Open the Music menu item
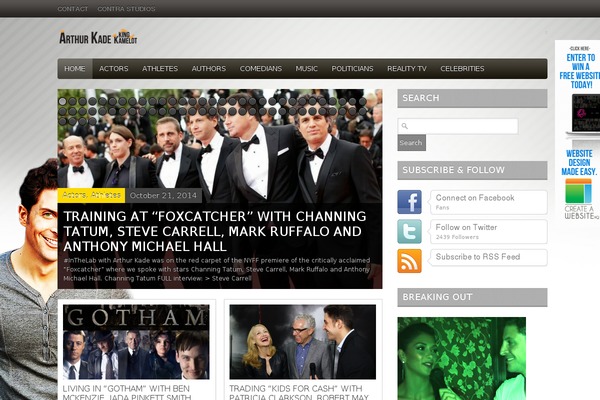The height and width of the screenshot is (400, 600). click(x=307, y=69)
